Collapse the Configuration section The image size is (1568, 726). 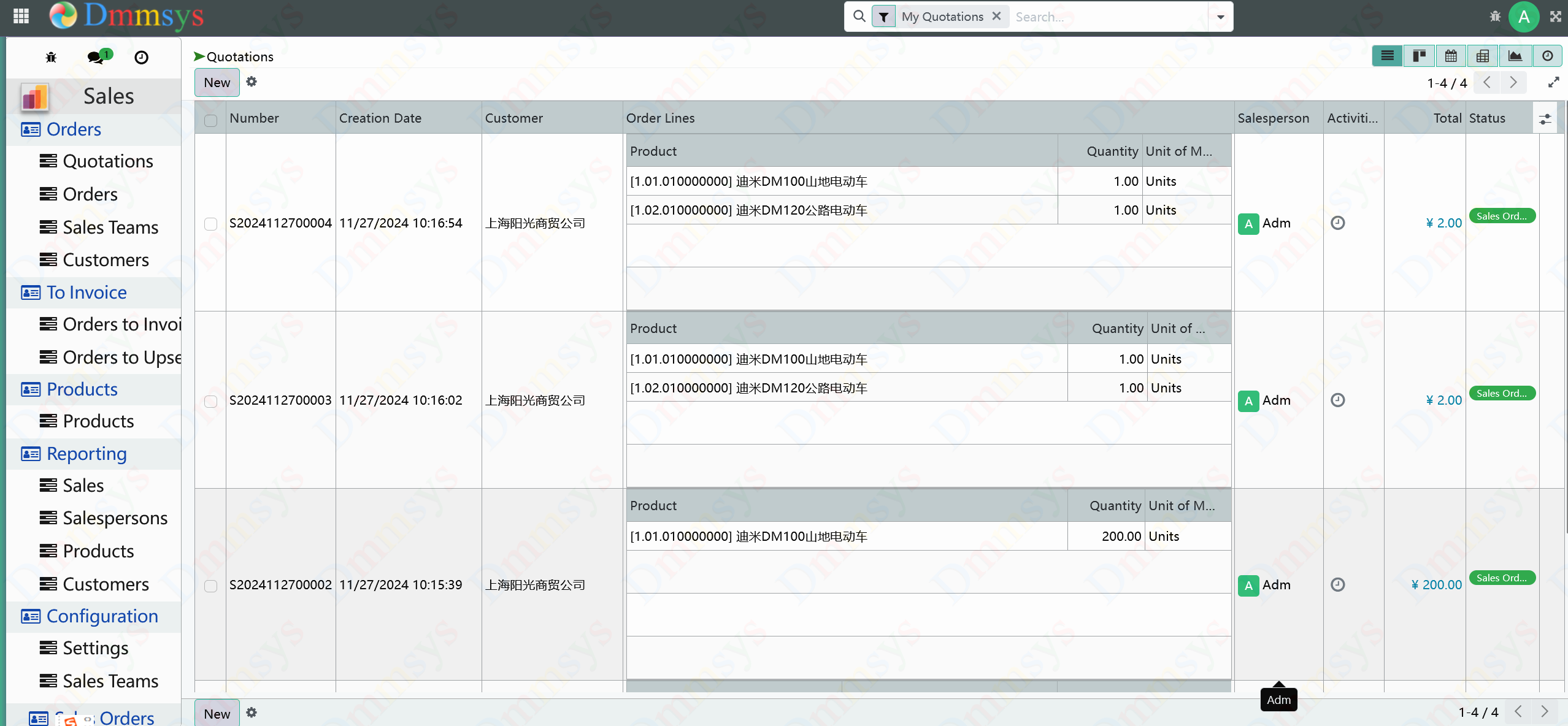(x=94, y=616)
